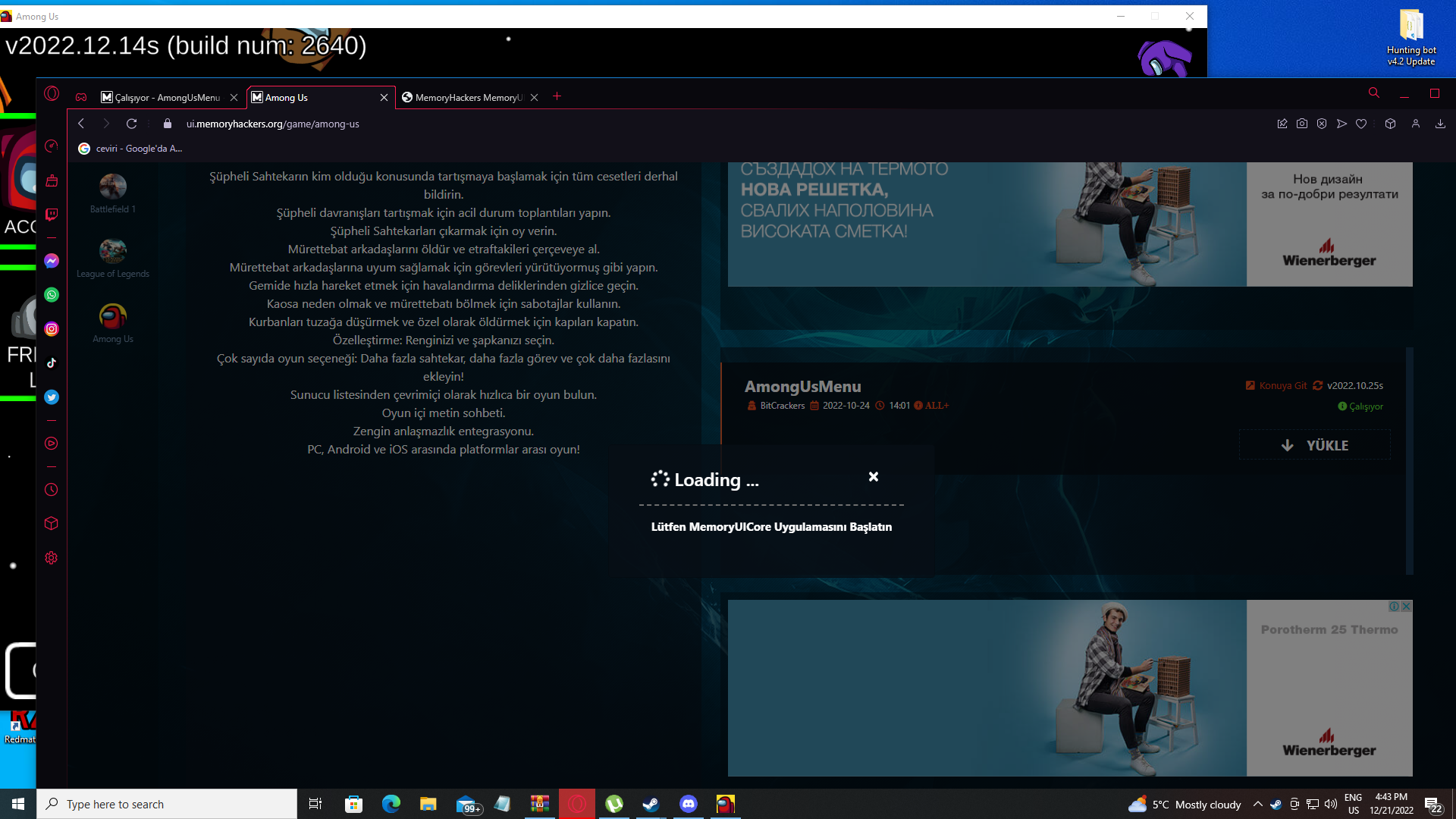Open Twitter in the Opera sidebar
The width and height of the screenshot is (1456, 819).
click(x=52, y=397)
